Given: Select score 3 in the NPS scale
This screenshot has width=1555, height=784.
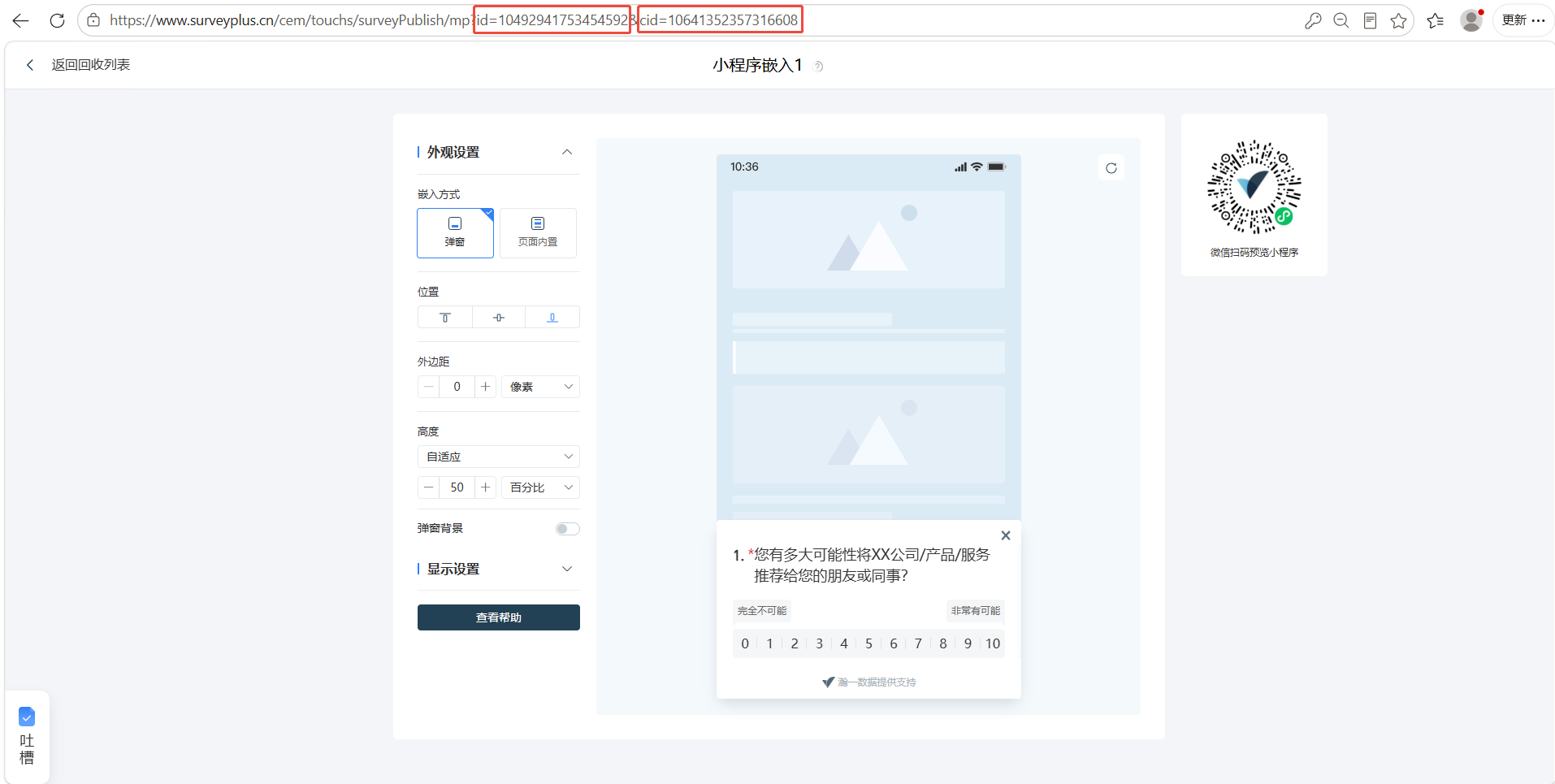Looking at the screenshot, I should point(819,643).
